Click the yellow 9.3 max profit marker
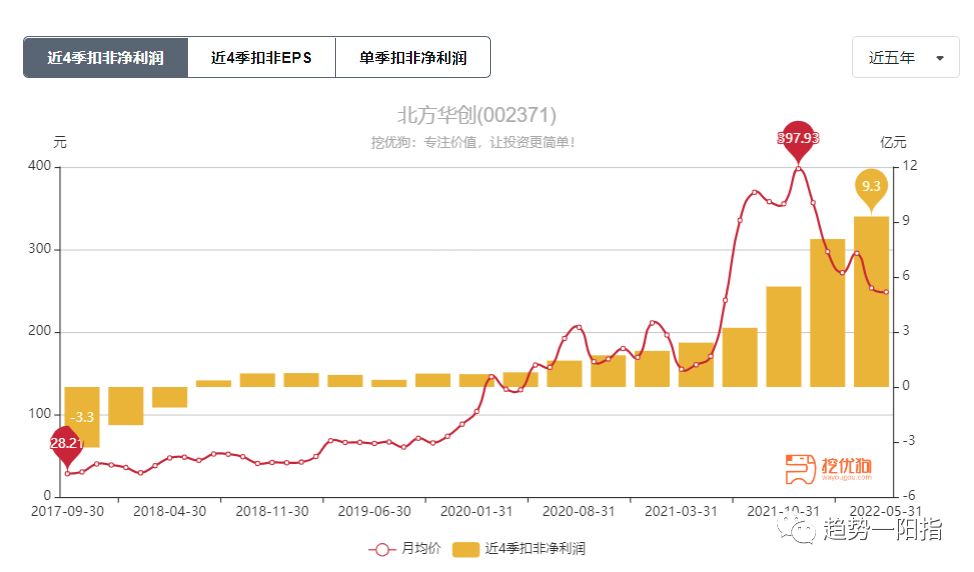 pyautogui.click(x=871, y=188)
